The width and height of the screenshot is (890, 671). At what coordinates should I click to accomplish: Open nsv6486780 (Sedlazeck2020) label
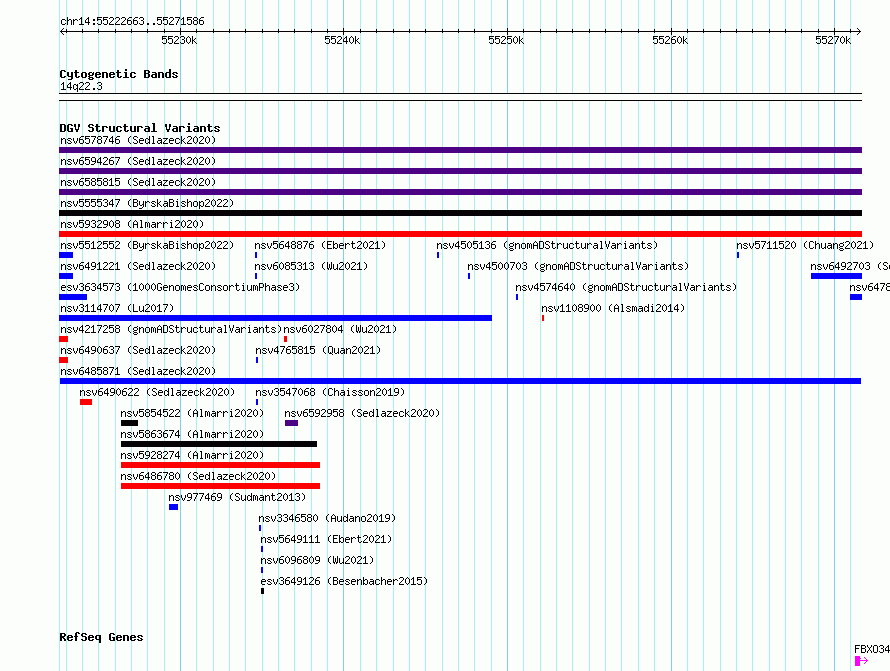(198, 476)
